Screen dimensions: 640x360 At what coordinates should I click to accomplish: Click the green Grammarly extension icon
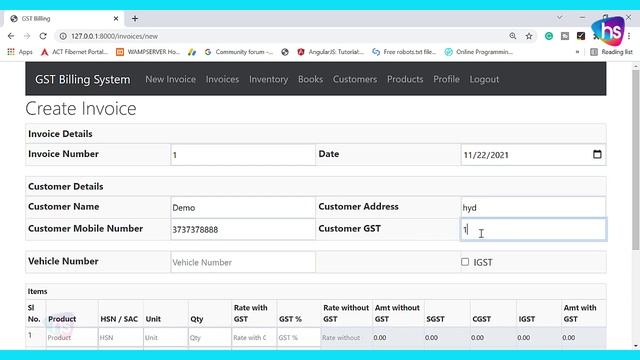tap(549, 36)
